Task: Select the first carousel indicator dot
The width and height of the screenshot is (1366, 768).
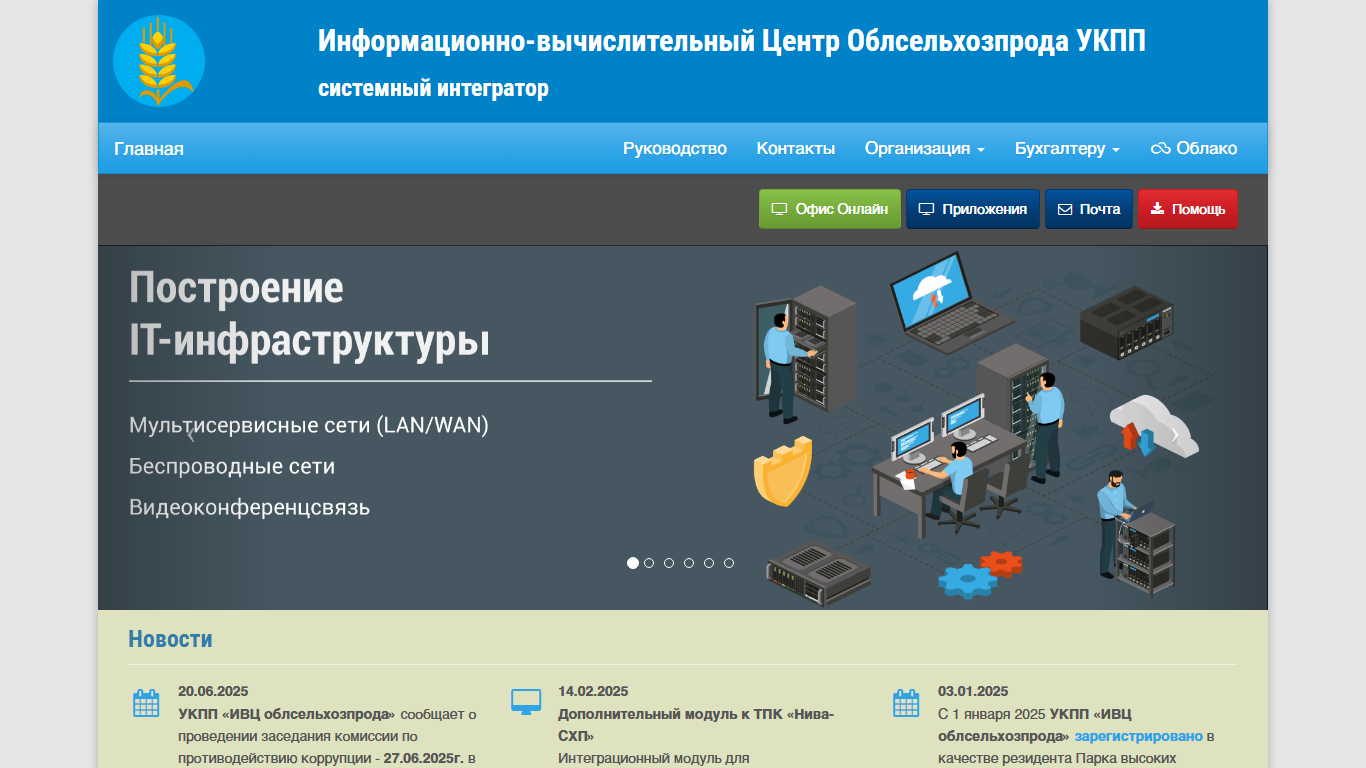Action: coord(633,563)
